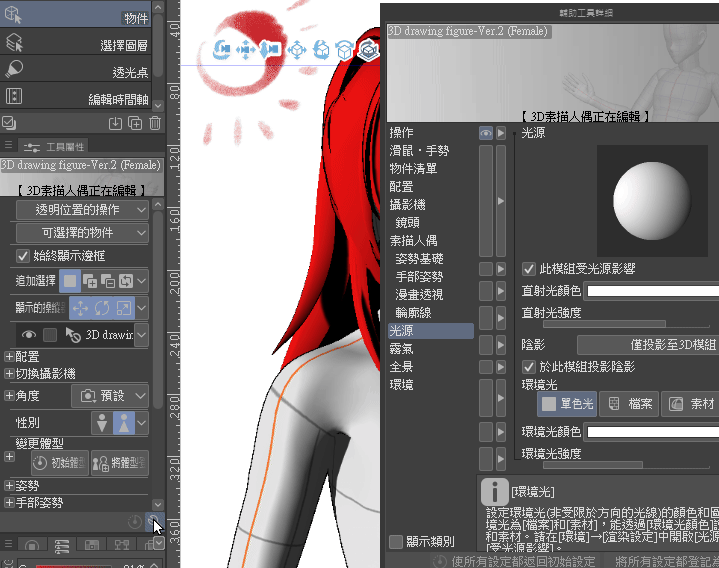Select the 編輯時間軸 timeline edit sub tool
This screenshot has height=568, width=719.
tap(75, 97)
